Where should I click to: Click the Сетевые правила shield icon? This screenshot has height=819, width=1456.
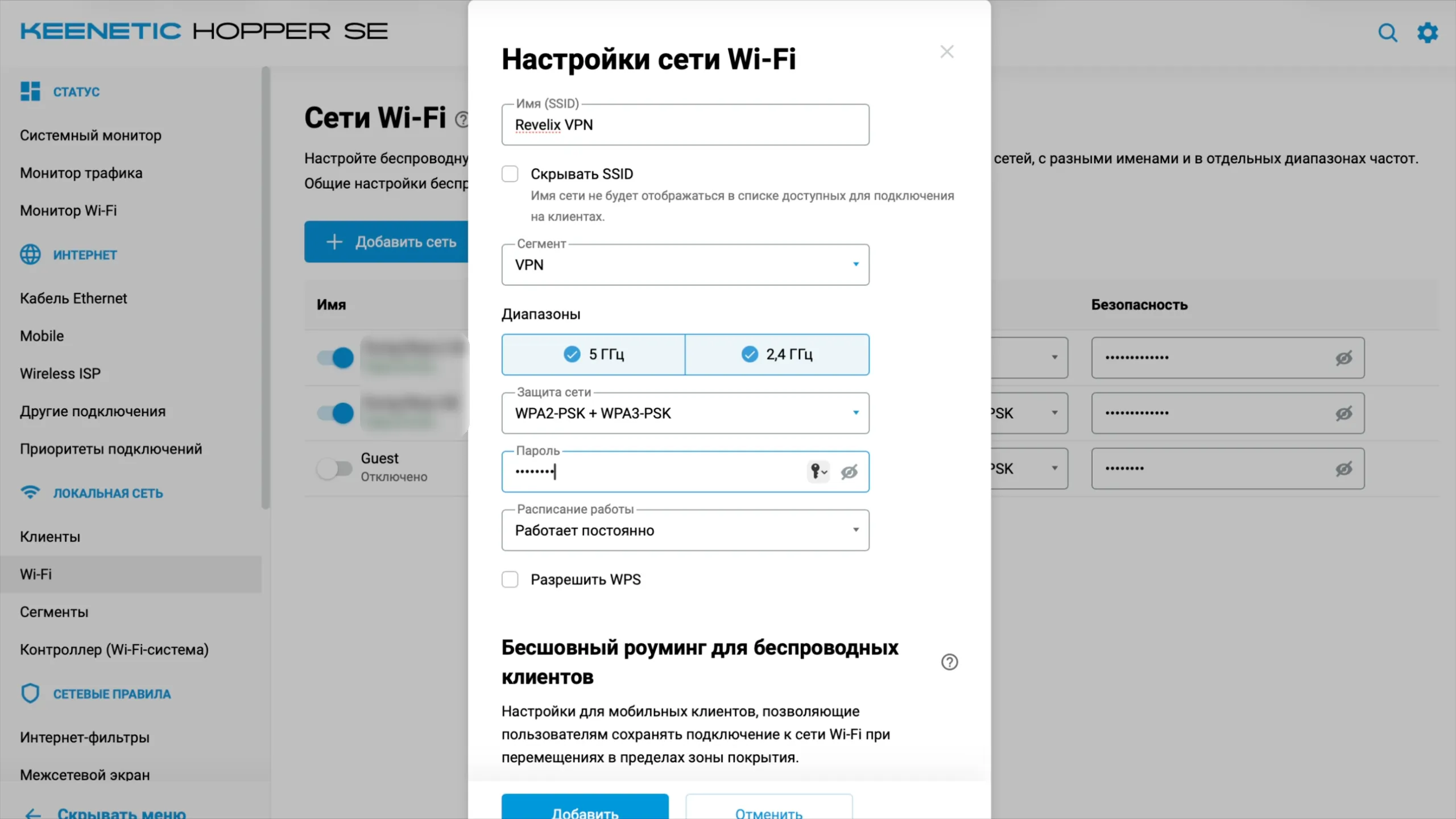click(x=30, y=693)
